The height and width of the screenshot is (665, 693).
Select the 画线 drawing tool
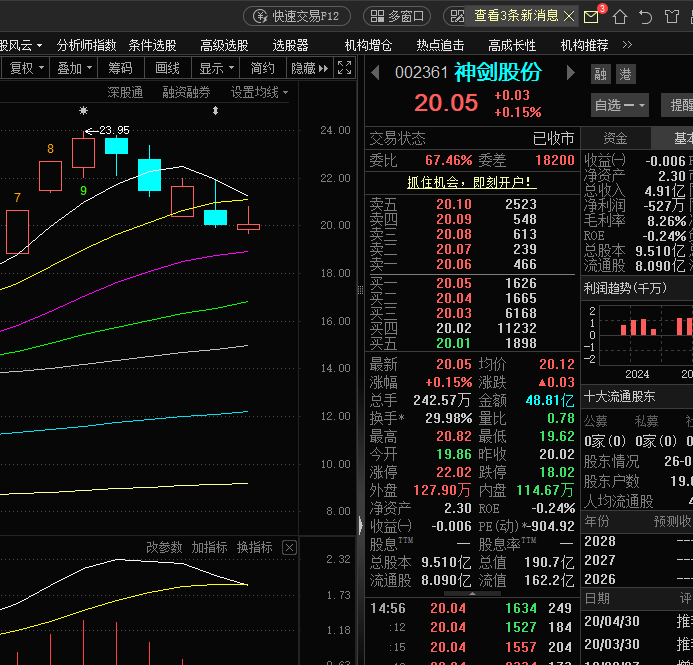pos(168,68)
